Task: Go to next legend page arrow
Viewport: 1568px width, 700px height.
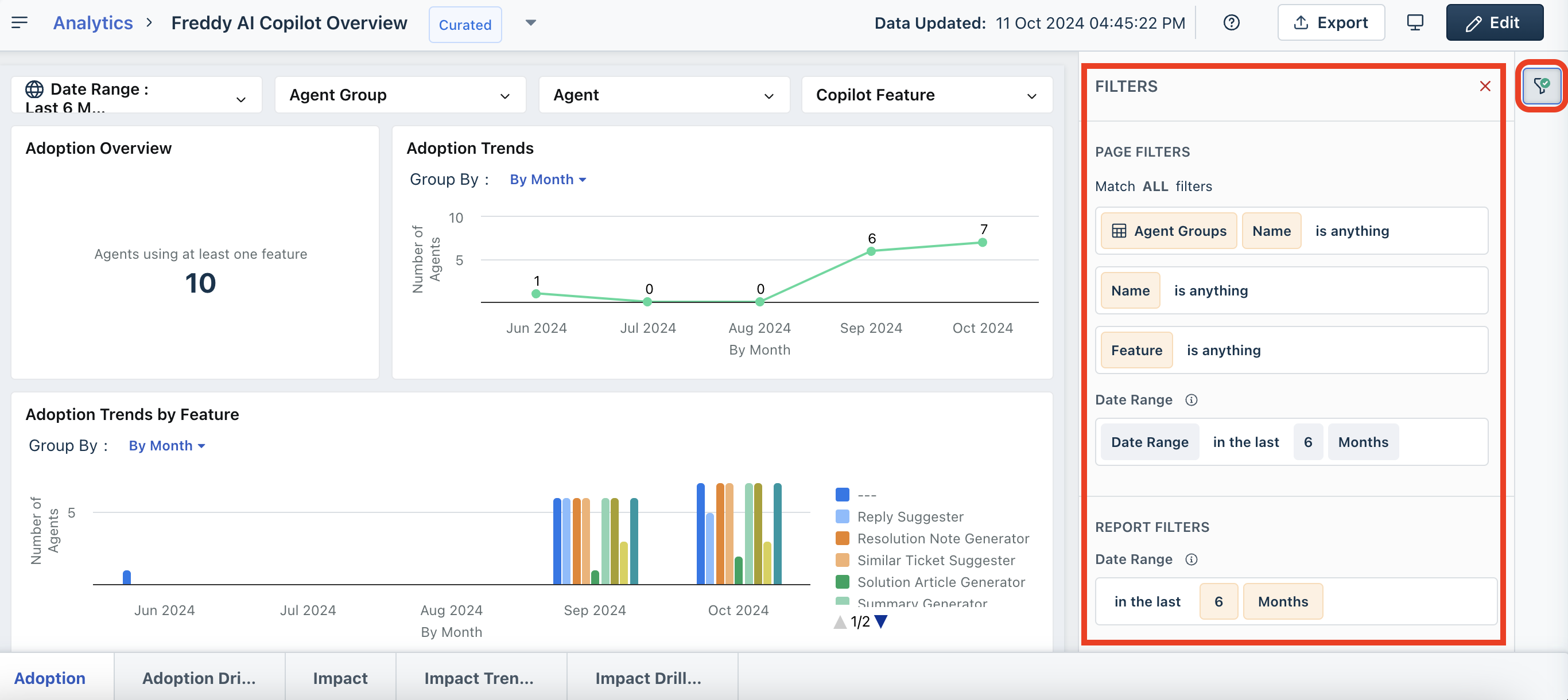Action: point(881,621)
